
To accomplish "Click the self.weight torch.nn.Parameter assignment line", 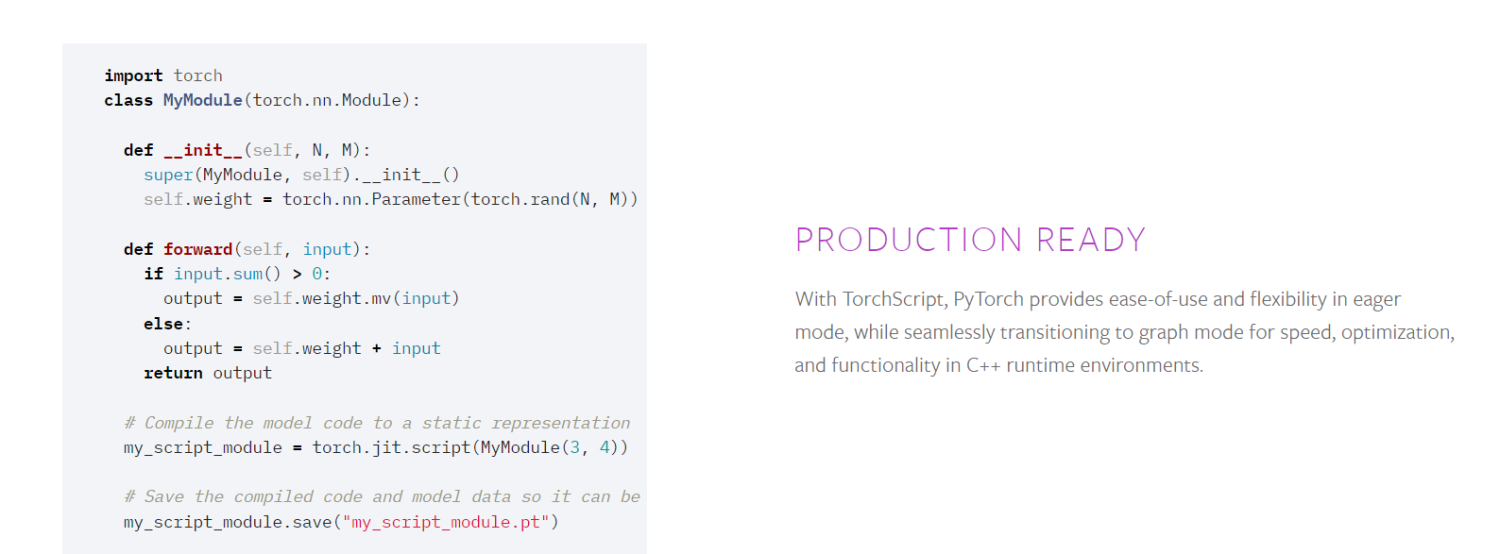I will (390, 199).
